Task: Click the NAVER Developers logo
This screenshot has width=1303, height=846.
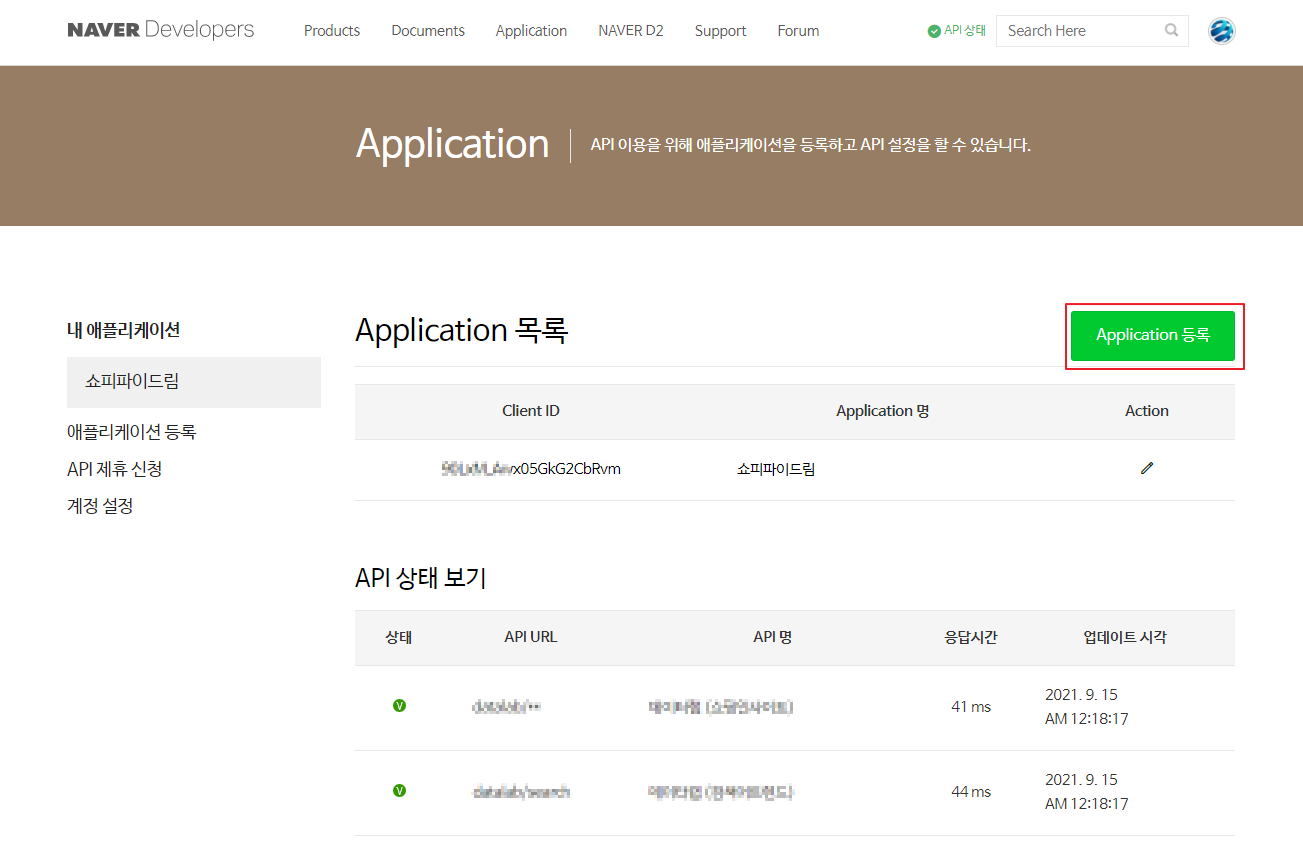Action: tap(161, 30)
